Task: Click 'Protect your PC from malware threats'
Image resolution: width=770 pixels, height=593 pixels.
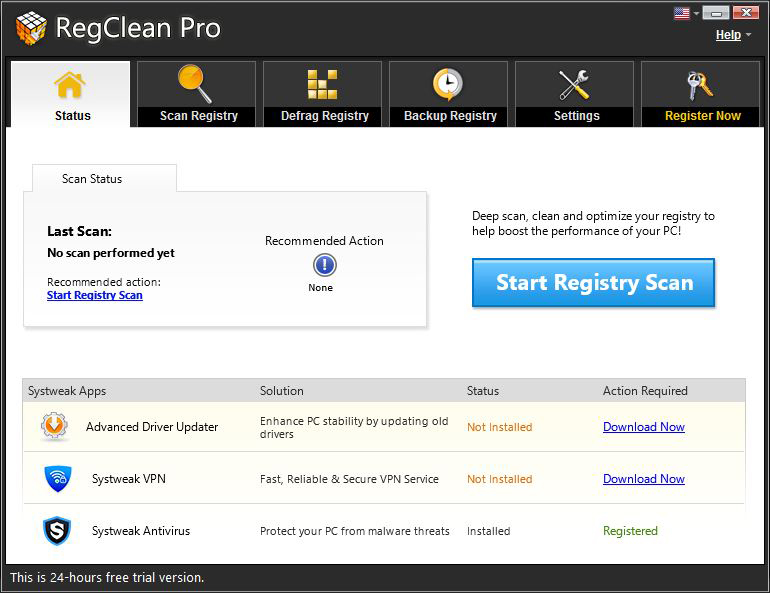Action: (355, 532)
